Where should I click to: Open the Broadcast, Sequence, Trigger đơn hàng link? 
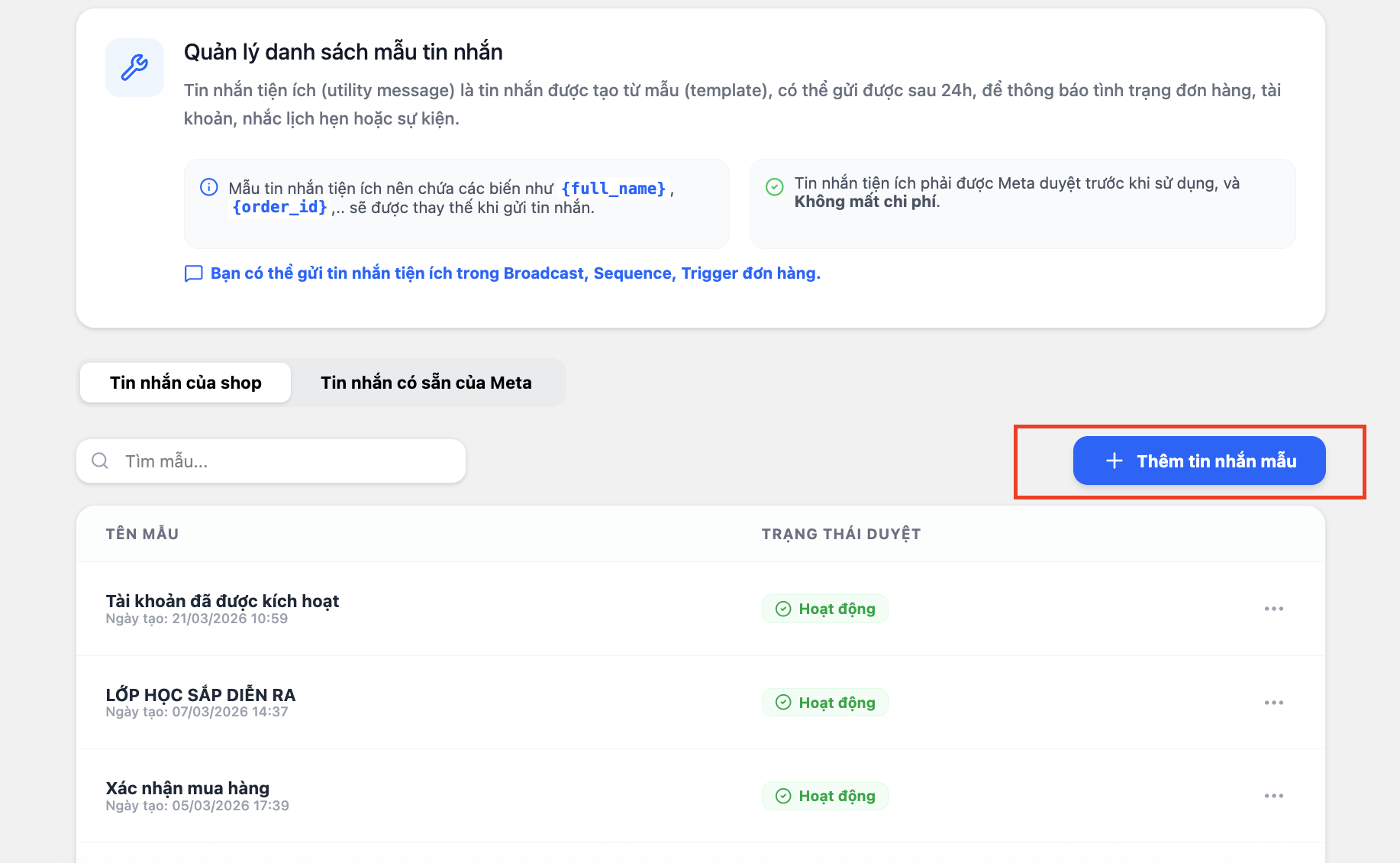coord(515,273)
